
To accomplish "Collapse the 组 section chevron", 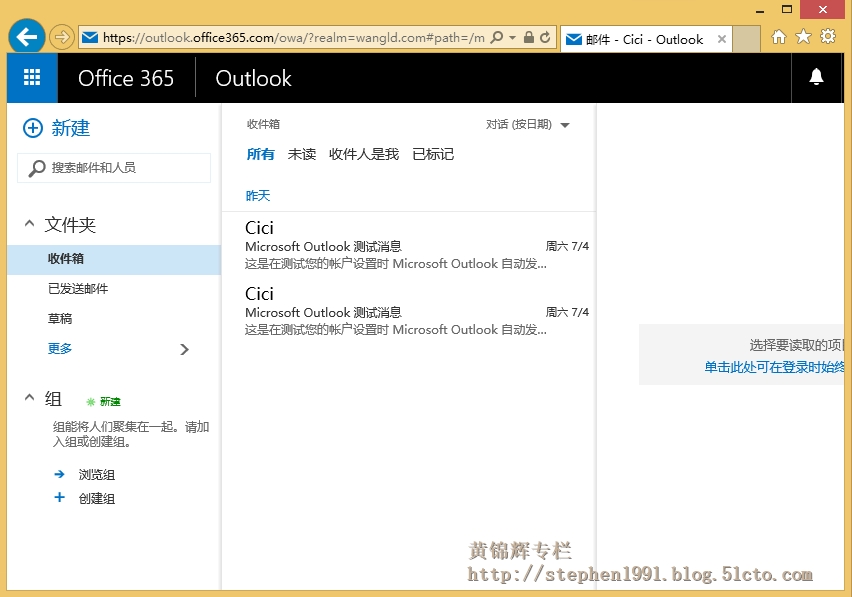I will [29, 398].
